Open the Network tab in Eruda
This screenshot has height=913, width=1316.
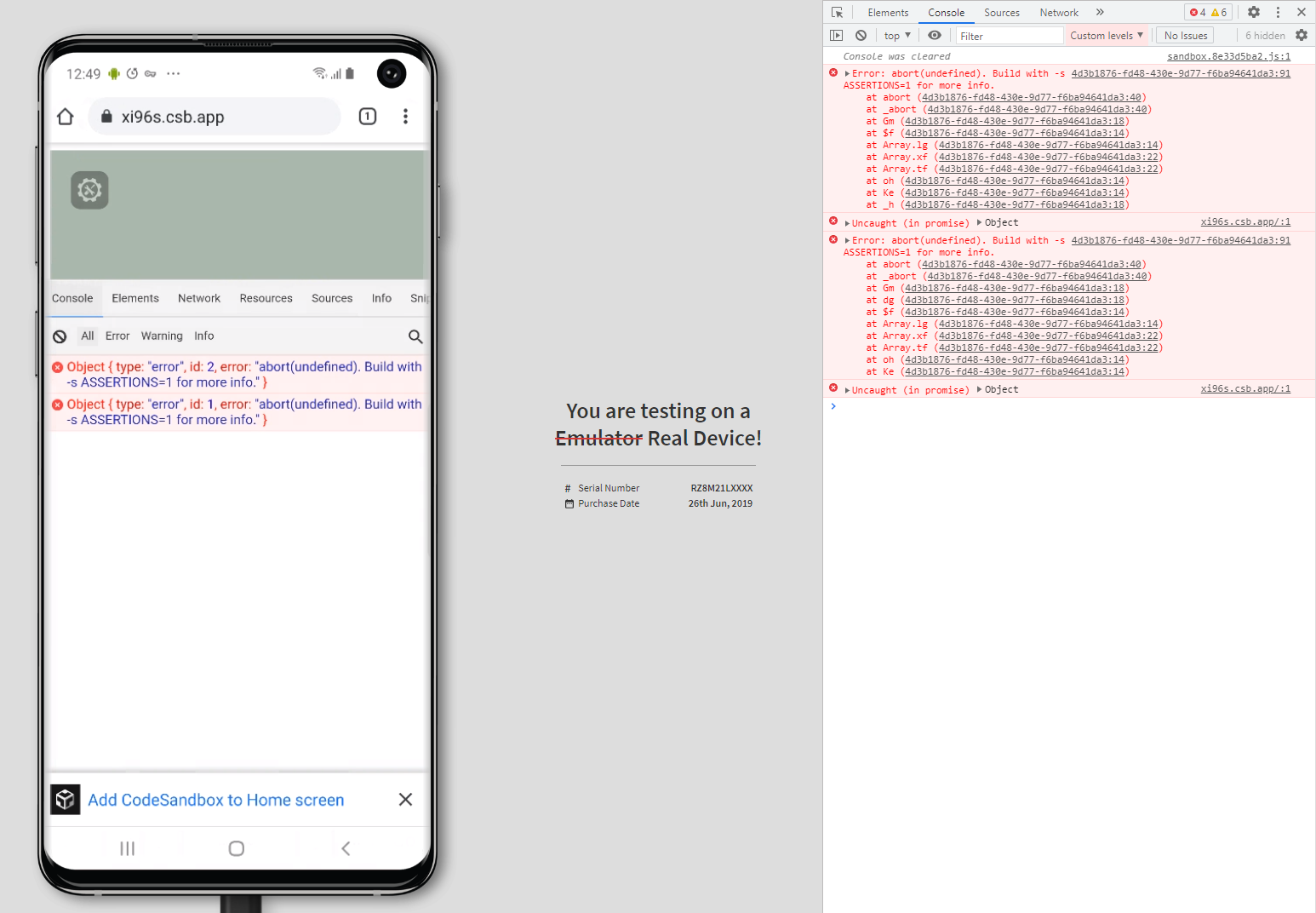(x=198, y=298)
